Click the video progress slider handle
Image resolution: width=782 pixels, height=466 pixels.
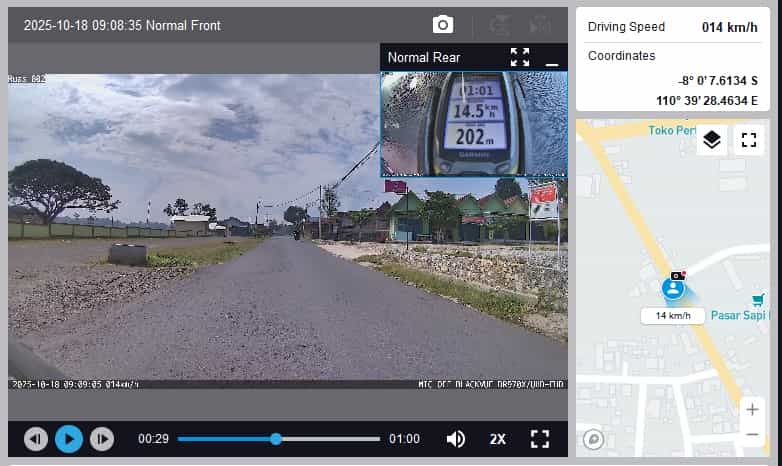(x=276, y=438)
